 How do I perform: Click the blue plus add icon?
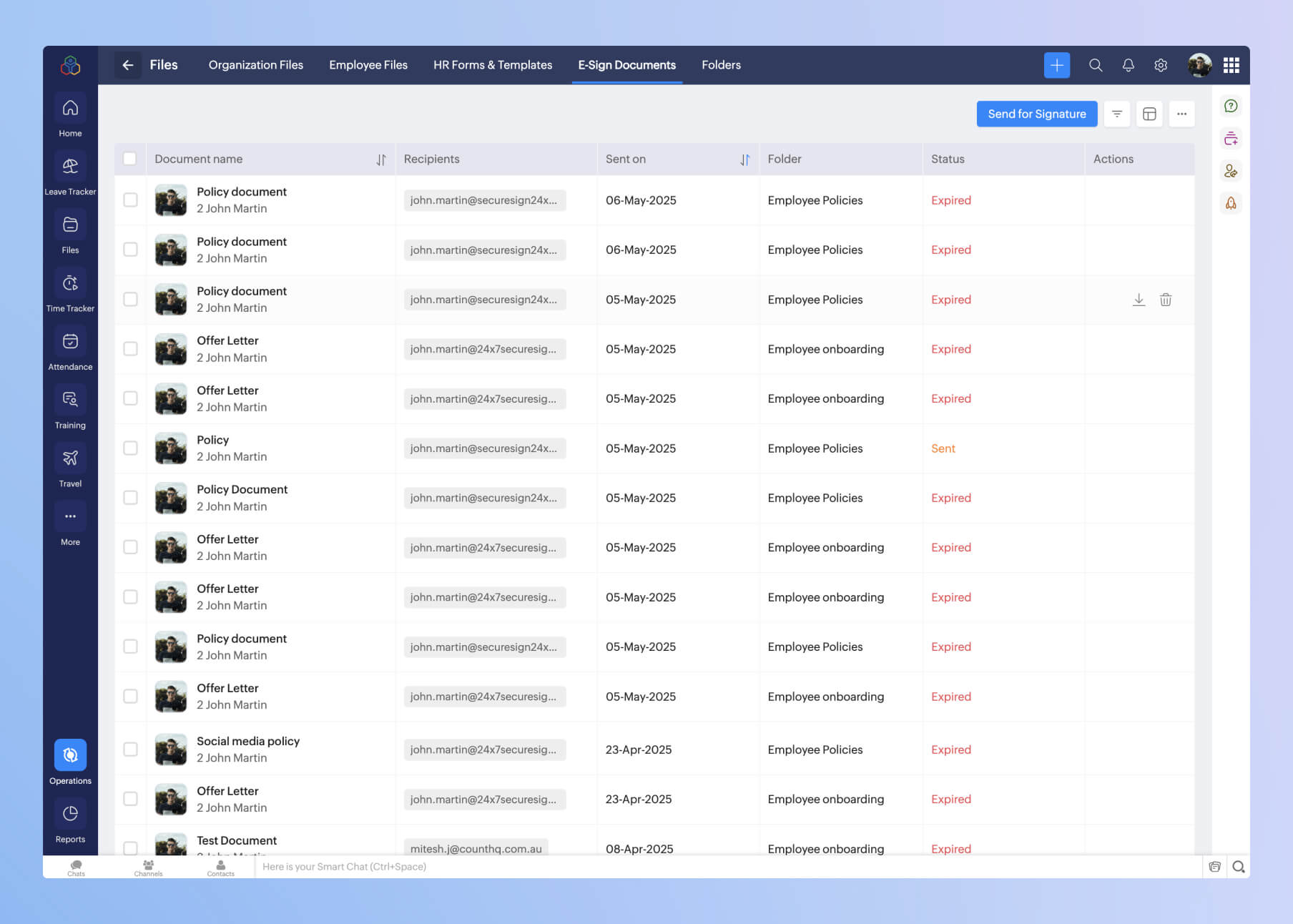[x=1056, y=65]
